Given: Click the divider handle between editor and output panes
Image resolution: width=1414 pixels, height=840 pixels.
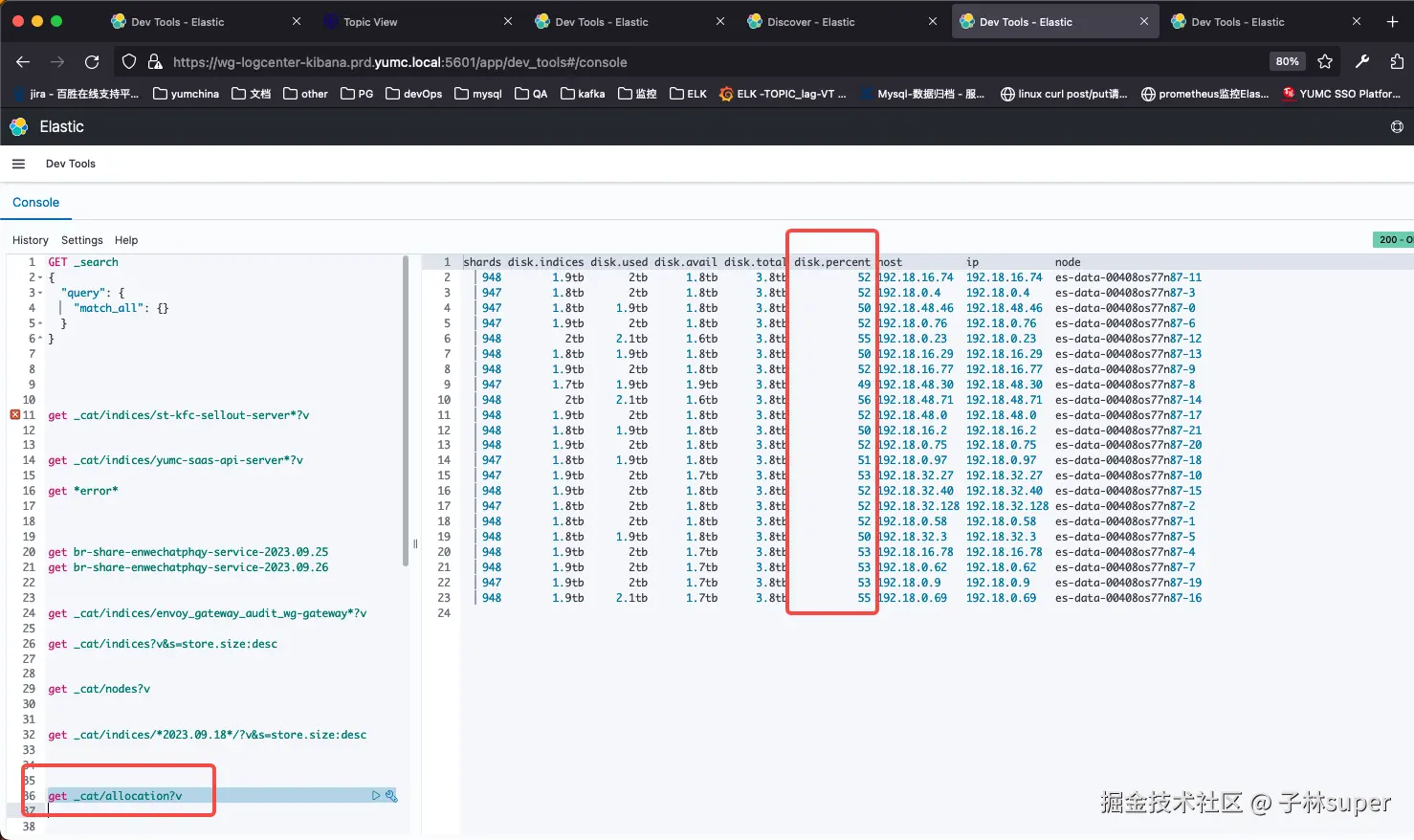Looking at the screenshot, I should (415, 543).
